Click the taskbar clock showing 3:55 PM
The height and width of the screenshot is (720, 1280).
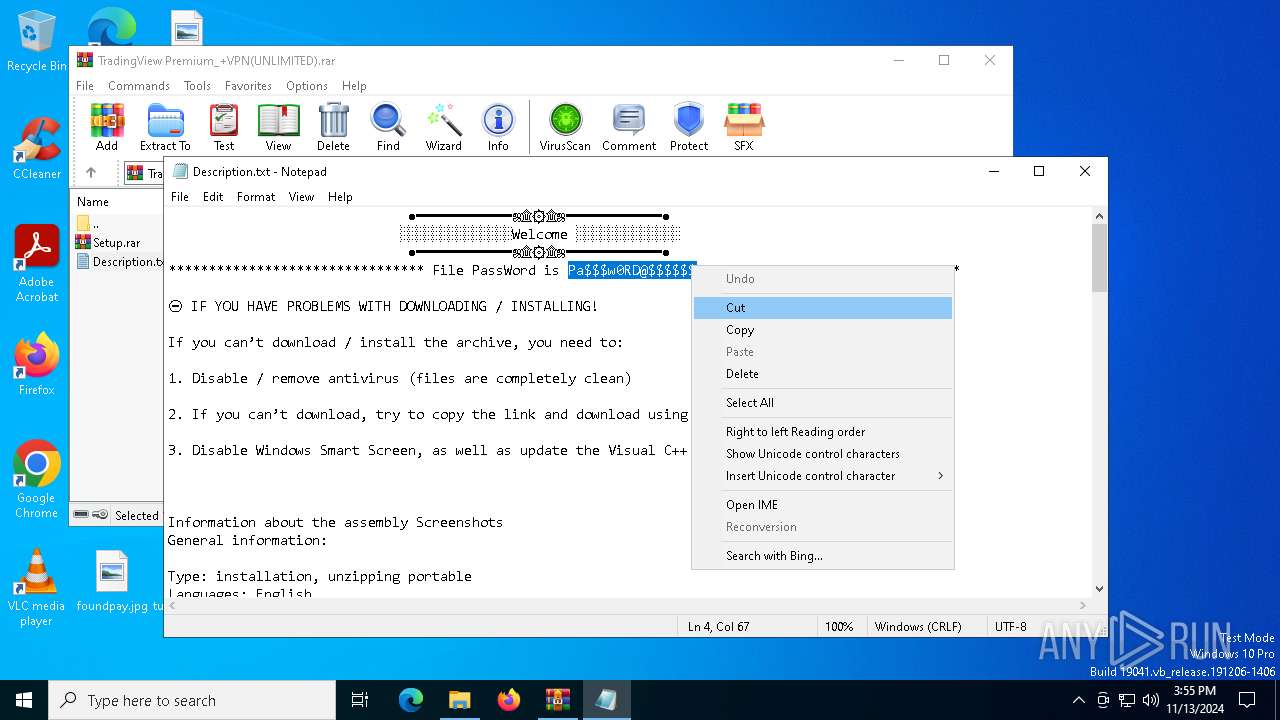click(1195, 700)
